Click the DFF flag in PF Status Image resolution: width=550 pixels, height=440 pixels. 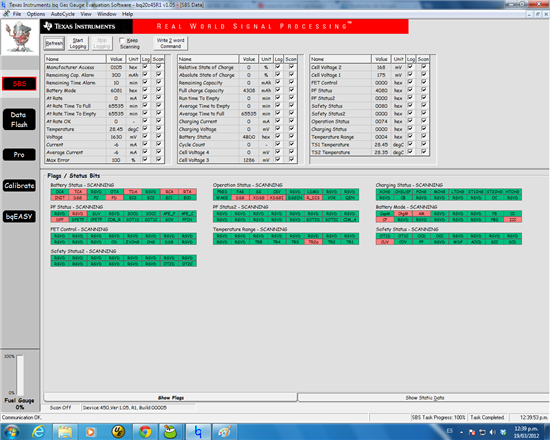click(60, 220)
